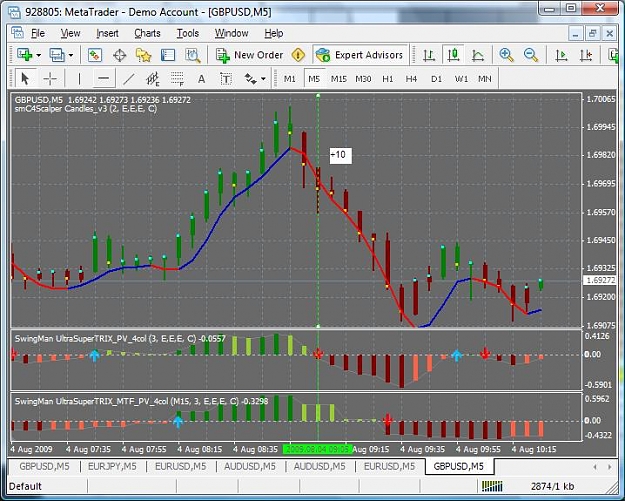Expand the Arrows tool dropdown

(263, 79)
